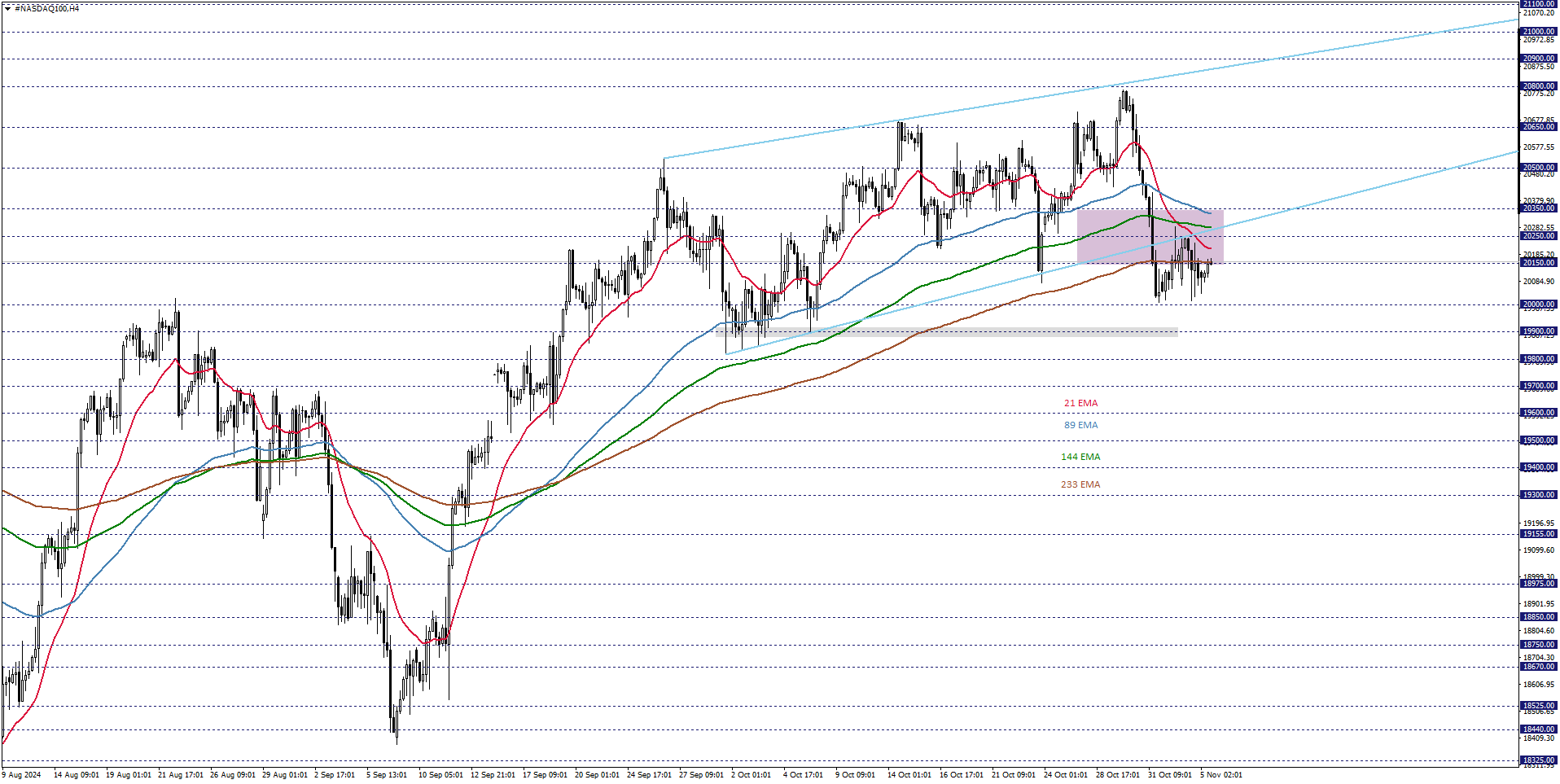Click the 2 Sep 17:01 time label
This screenshot has height=784, width=1560.
coord(335,775)
